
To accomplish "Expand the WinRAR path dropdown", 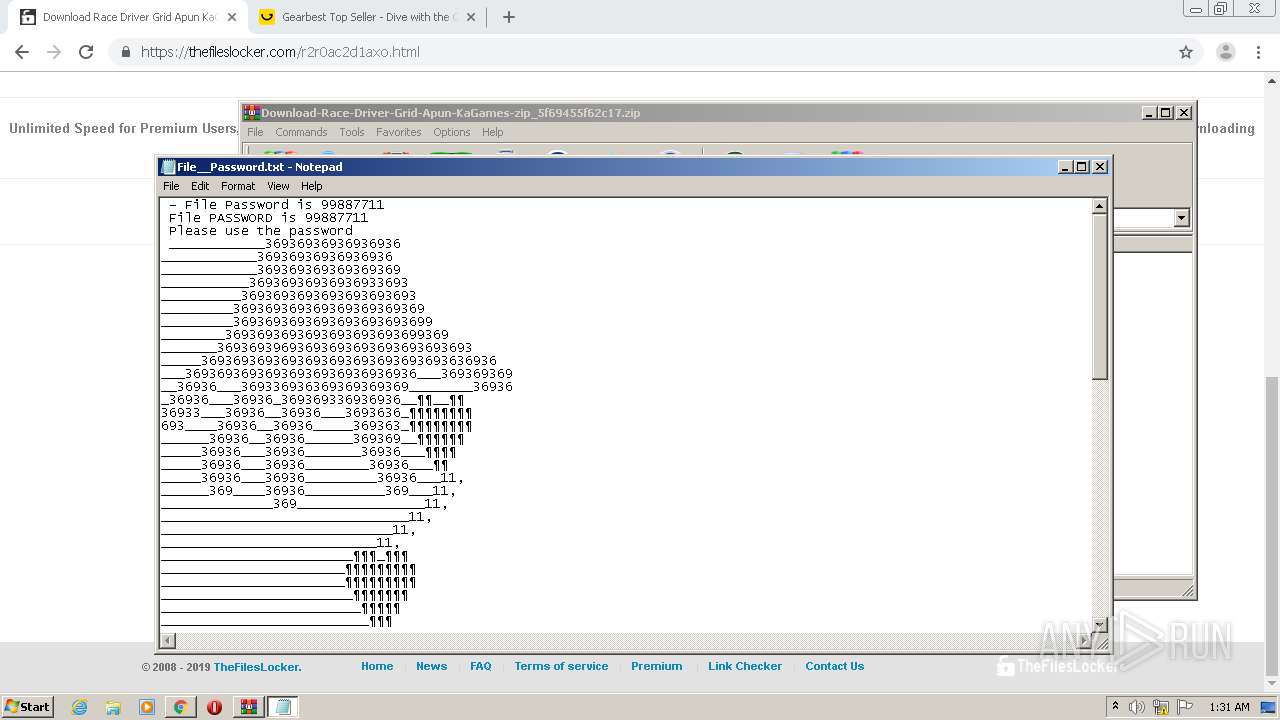I will click(x=1181, y=218).
